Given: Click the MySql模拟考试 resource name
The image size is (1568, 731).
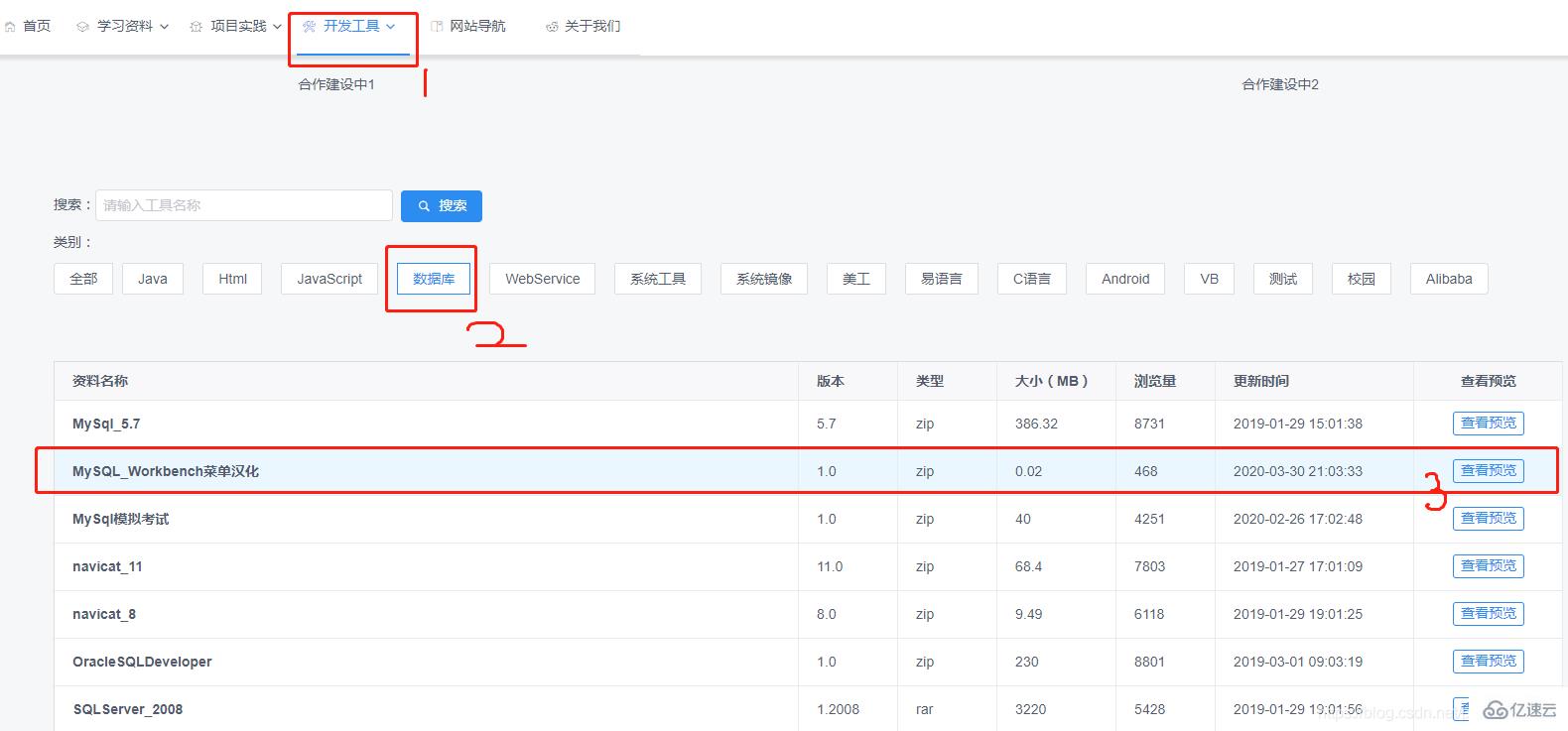Looking at the screenshot, I should point(121,519).
